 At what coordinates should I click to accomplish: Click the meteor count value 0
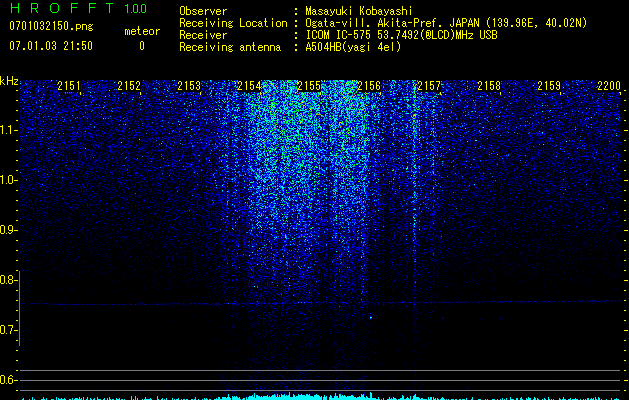(142, 46)
